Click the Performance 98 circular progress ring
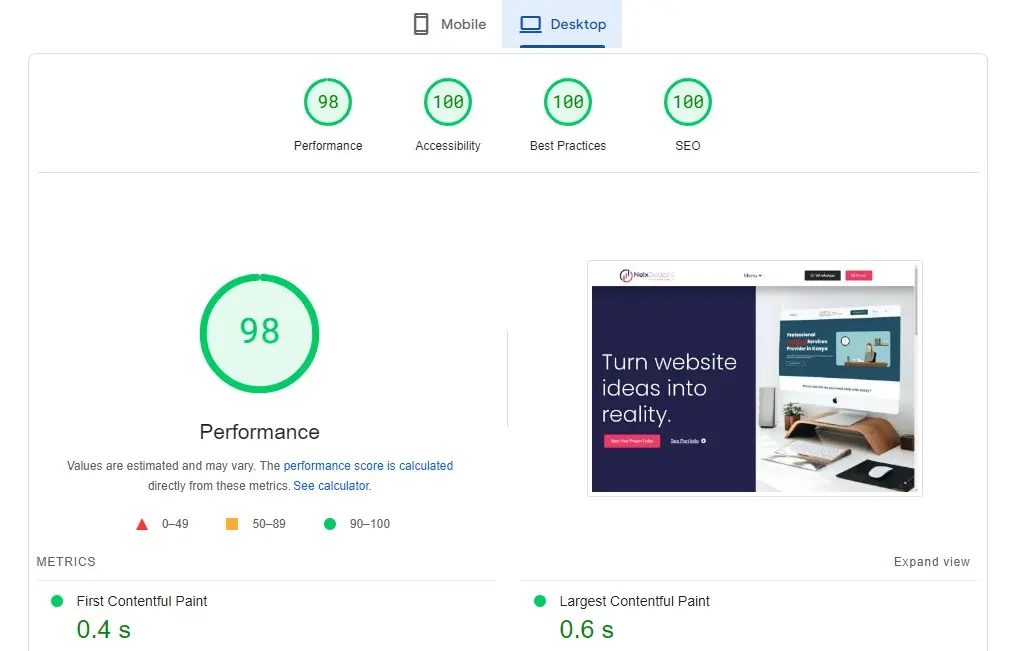 (x=259, y=333)
